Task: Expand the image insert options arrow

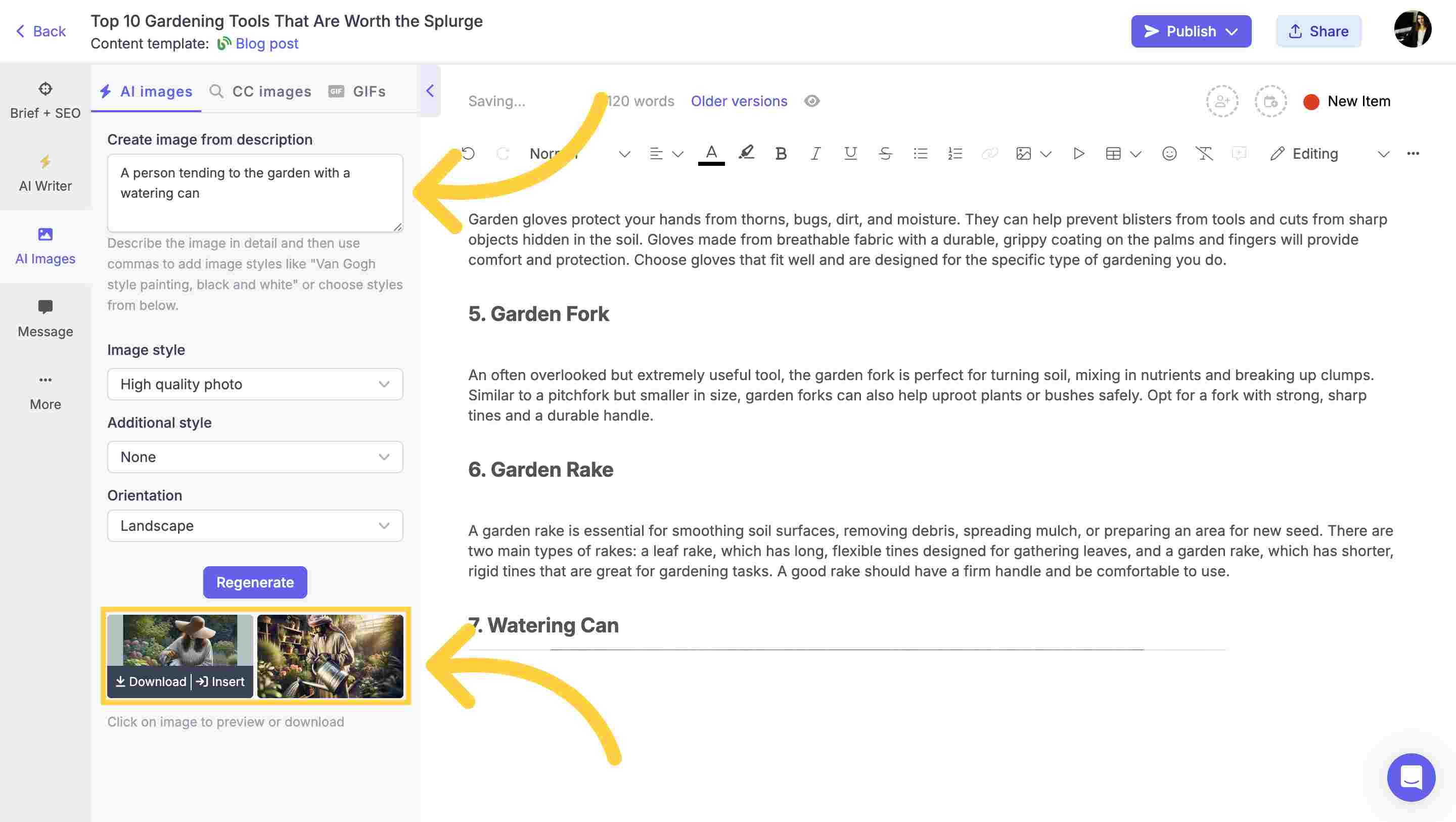Action: (x=1045, y=154)
